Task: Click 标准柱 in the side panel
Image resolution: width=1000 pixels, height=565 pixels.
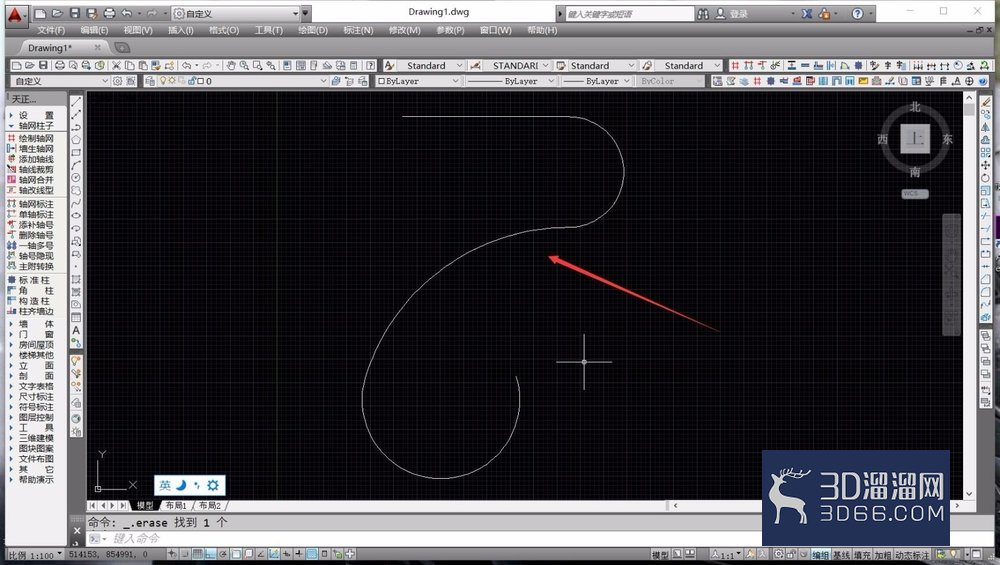Action: (32, 280)
